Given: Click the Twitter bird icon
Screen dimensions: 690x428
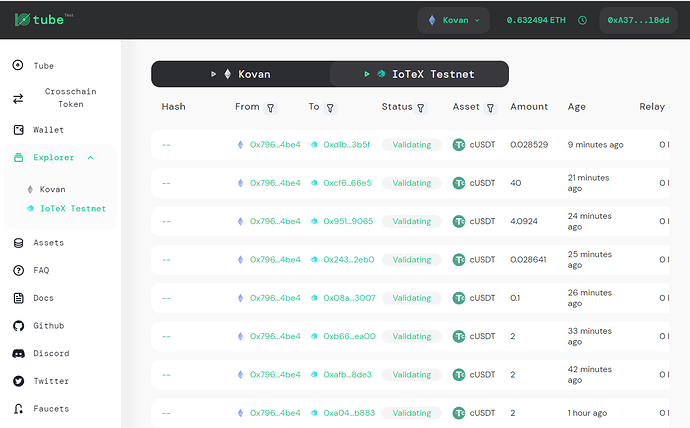Looking at the screenshot, I should 18,381.
